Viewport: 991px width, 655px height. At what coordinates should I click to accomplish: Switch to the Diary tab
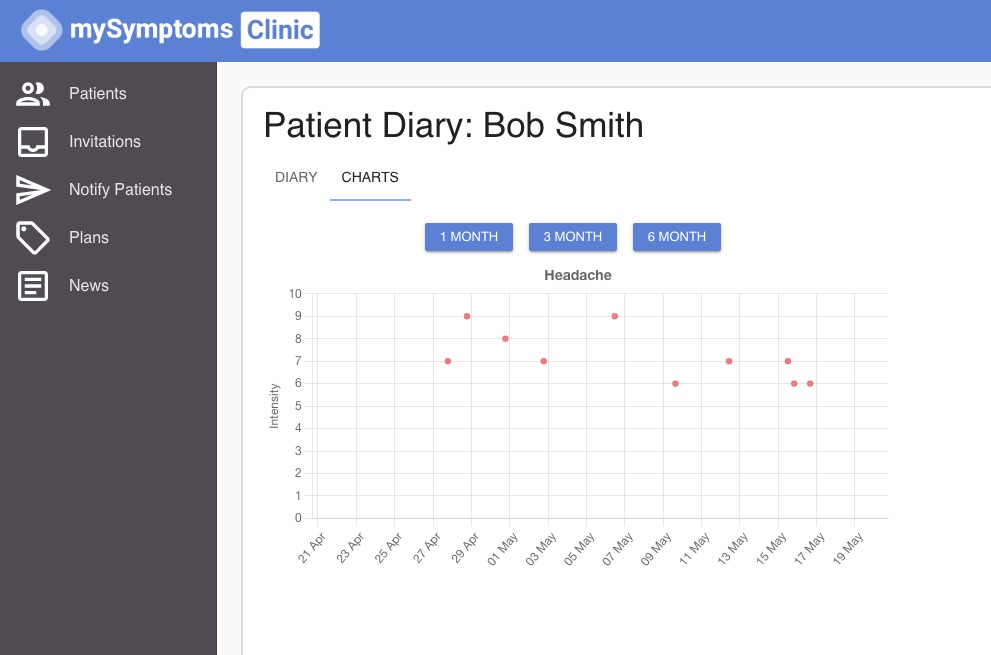point(296,178)
